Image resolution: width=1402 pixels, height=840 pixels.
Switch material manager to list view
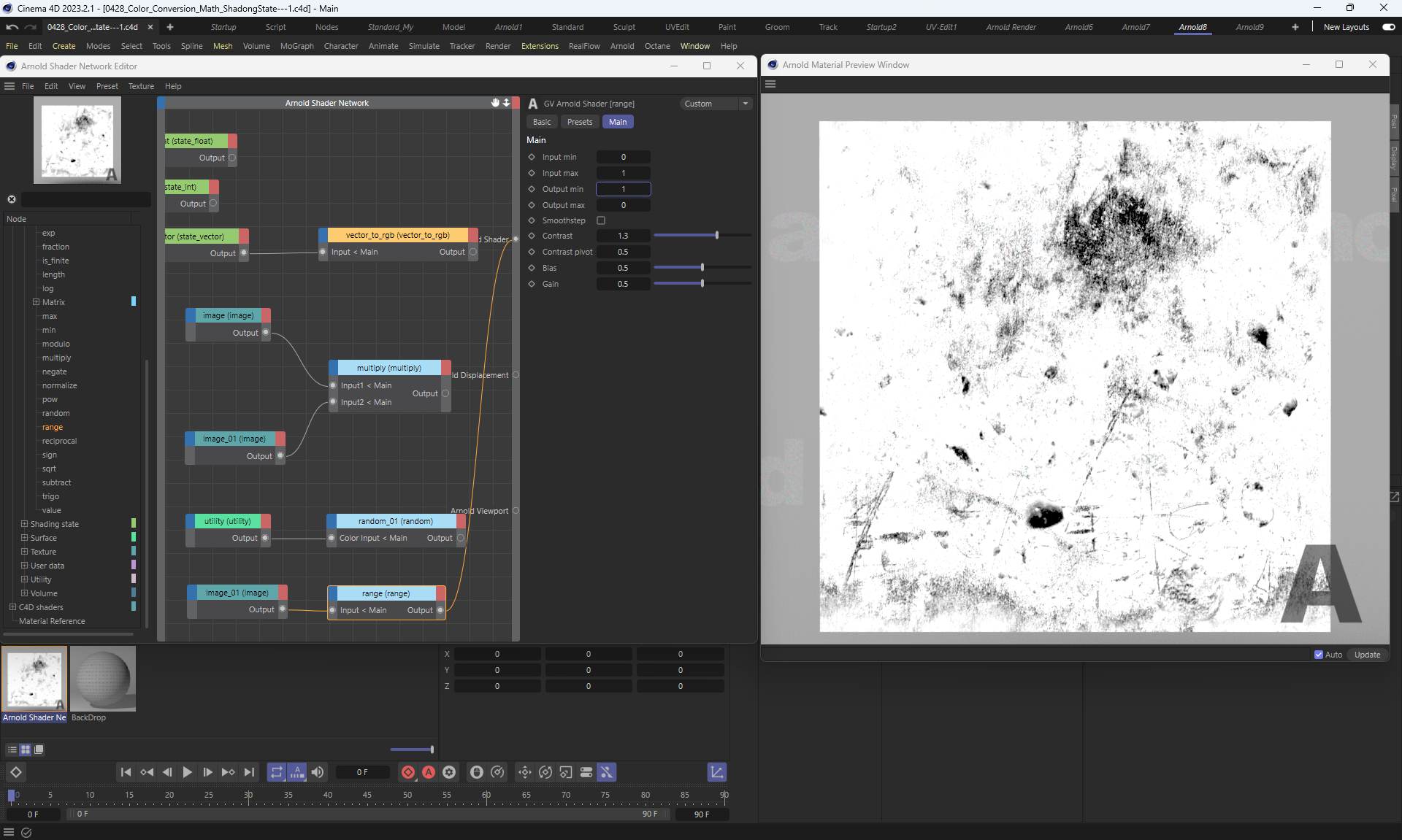pos(12,750)
